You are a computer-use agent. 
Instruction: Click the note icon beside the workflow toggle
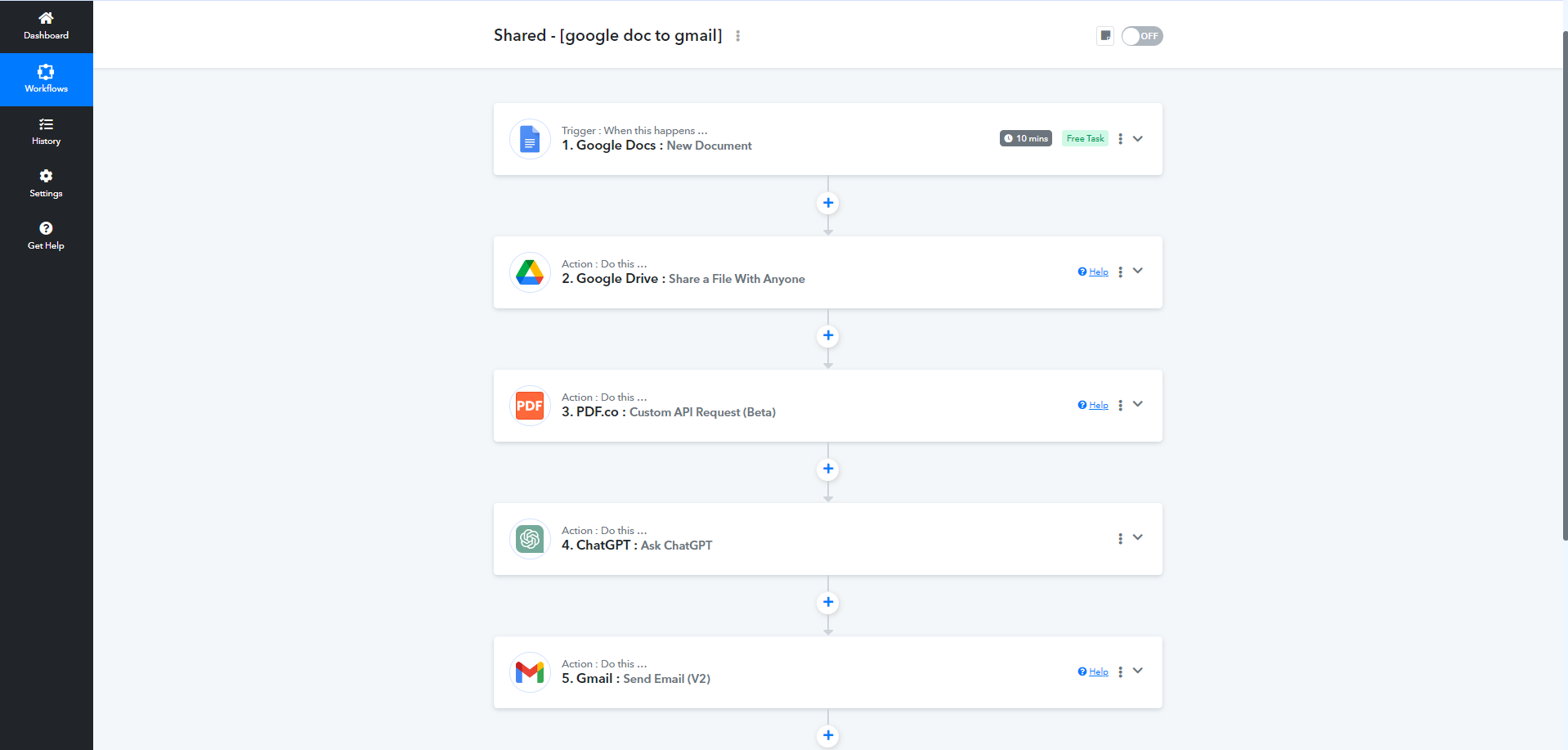click(x=1105, y=36)
